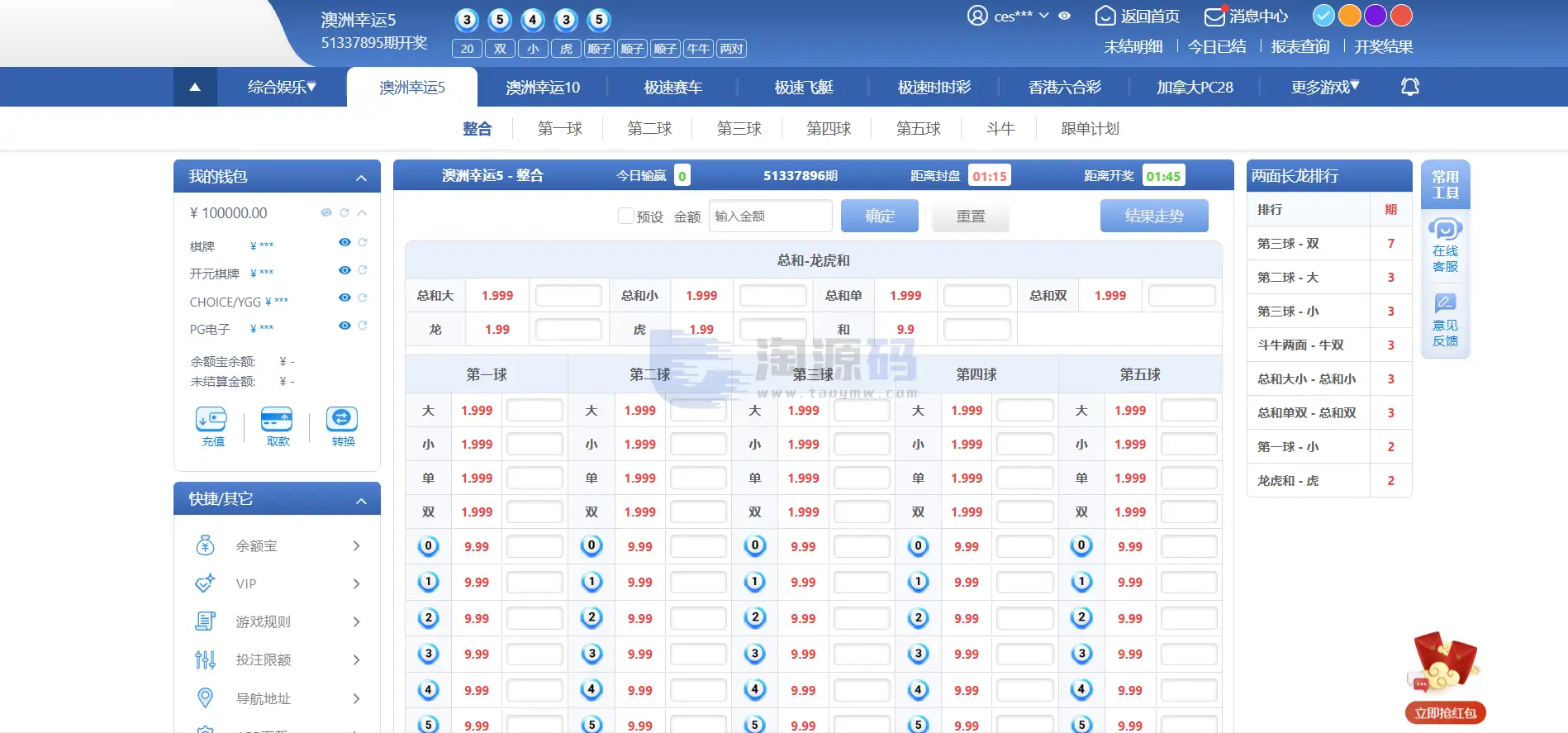The image size is (1568, 733).
Task: Select the orange theme swatch
Action: (1349, 16)
